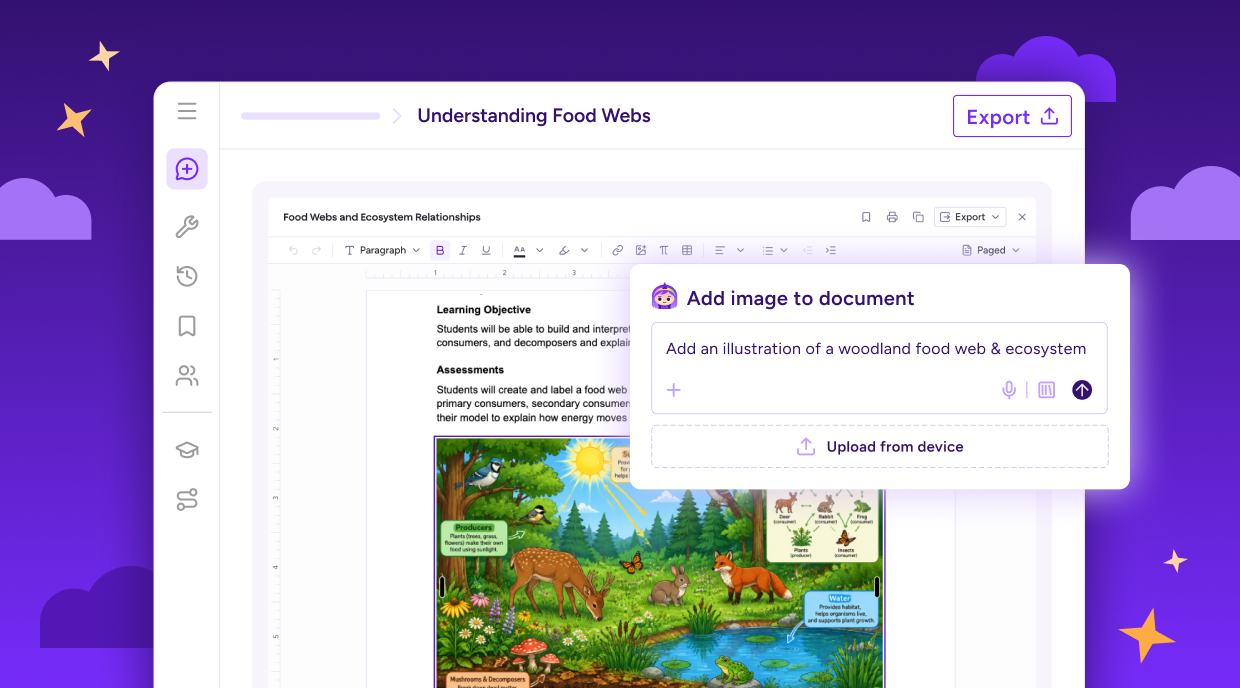
Task: Click the print icon in document header
Action: pos(892,217)
